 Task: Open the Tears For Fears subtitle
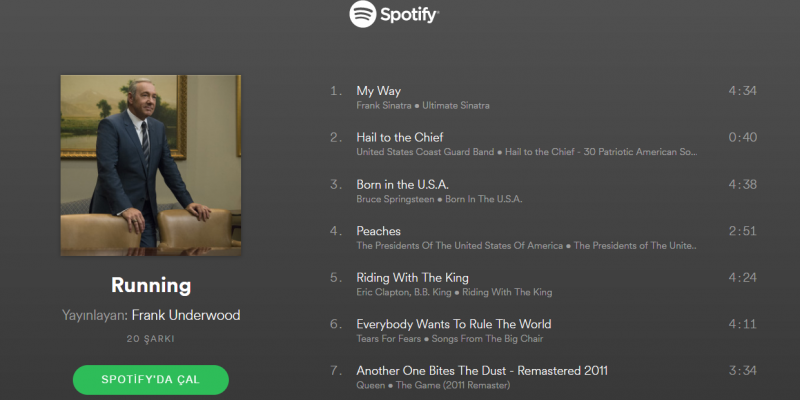(x=389, y=339)
